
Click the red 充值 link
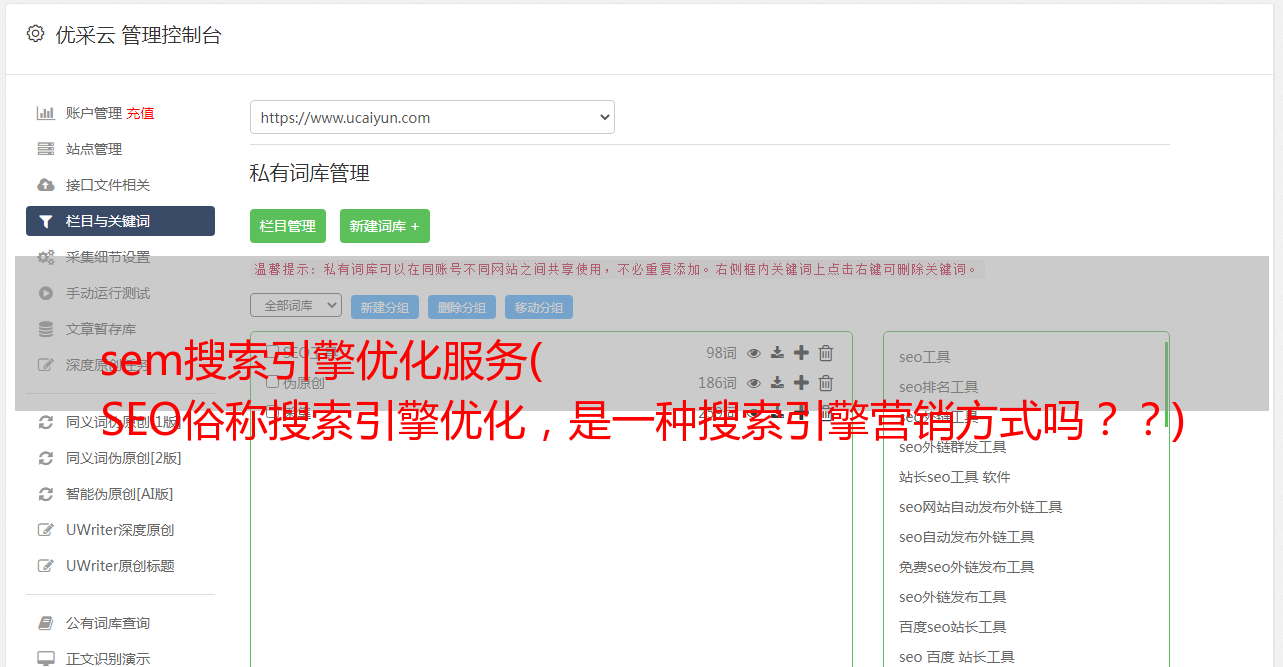pyautogui.click(x=140, y=113)
